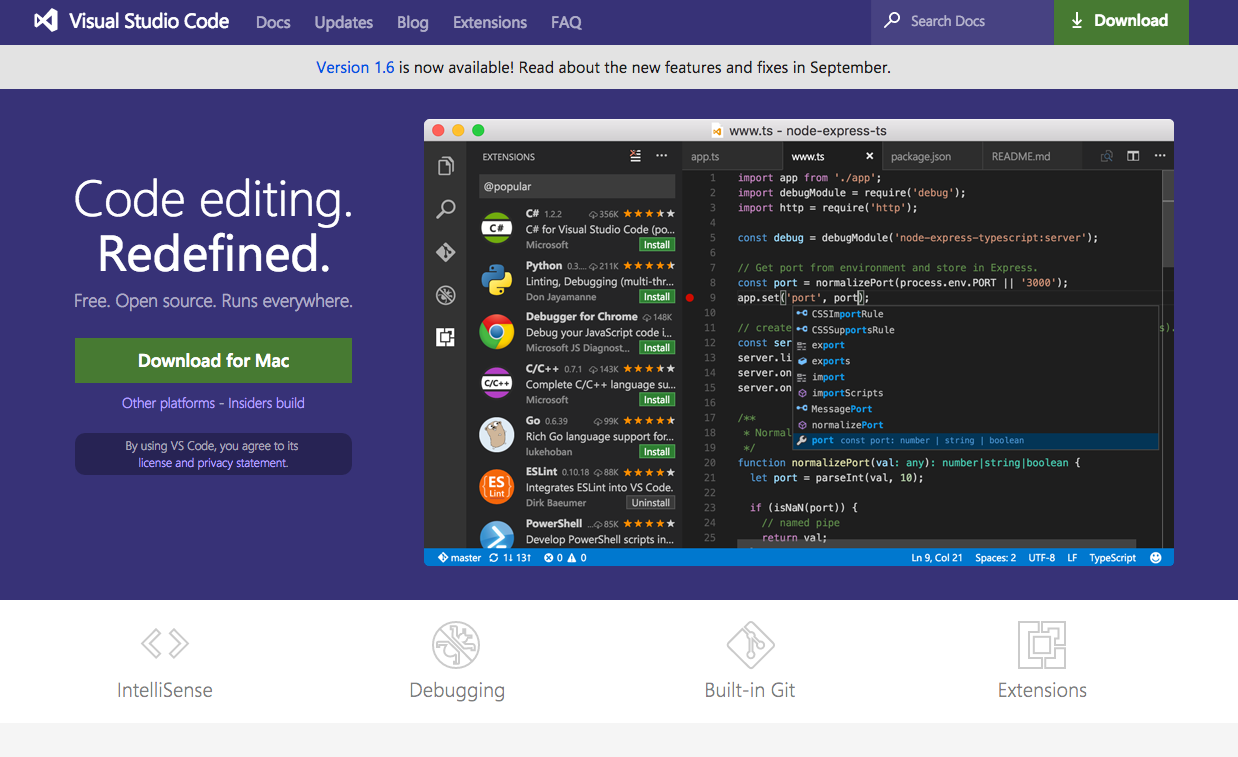
Task: Open the Docs menu item
Action: tap(273, 22)
